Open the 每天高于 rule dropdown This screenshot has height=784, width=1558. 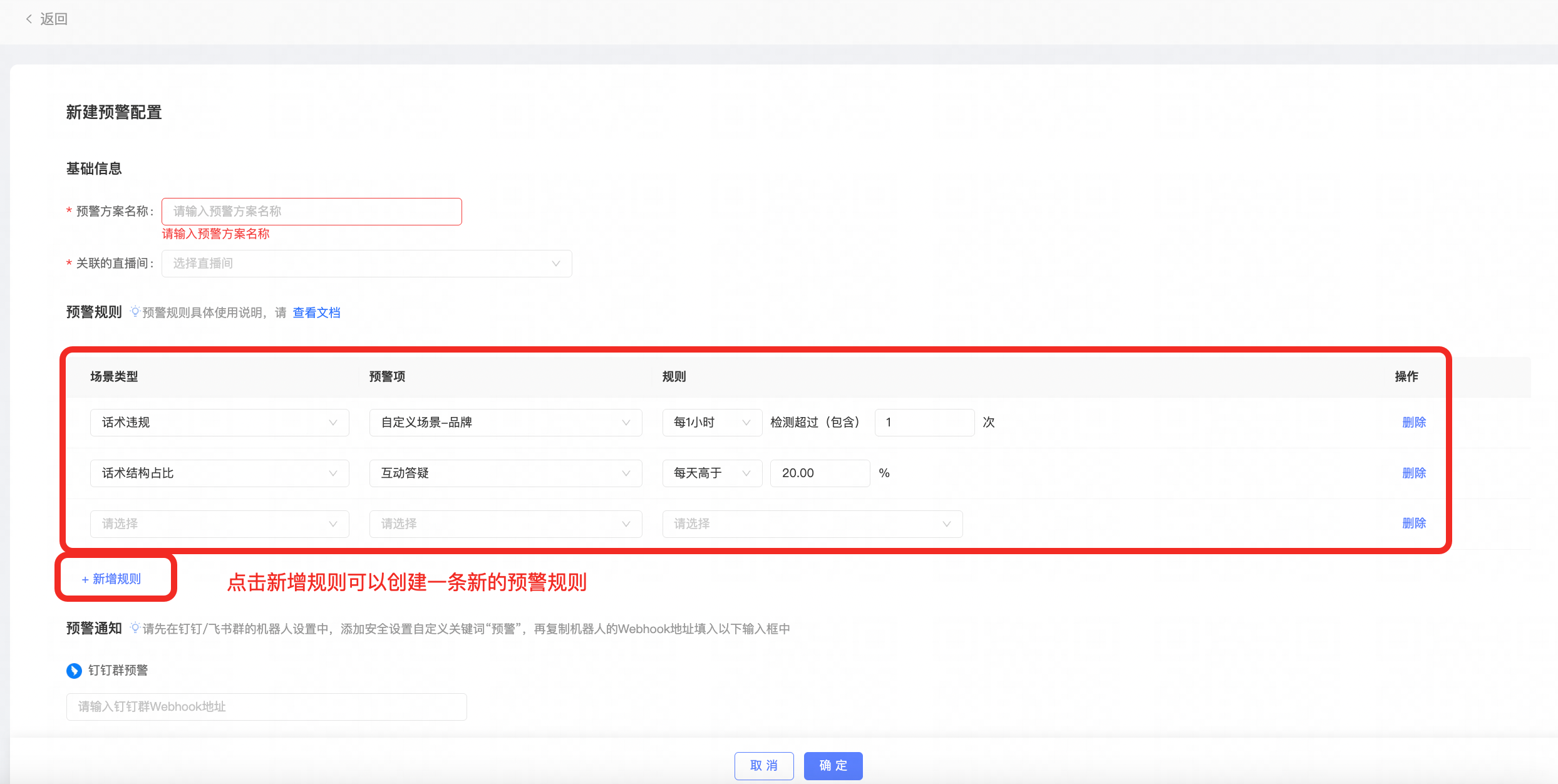(711, 473)
